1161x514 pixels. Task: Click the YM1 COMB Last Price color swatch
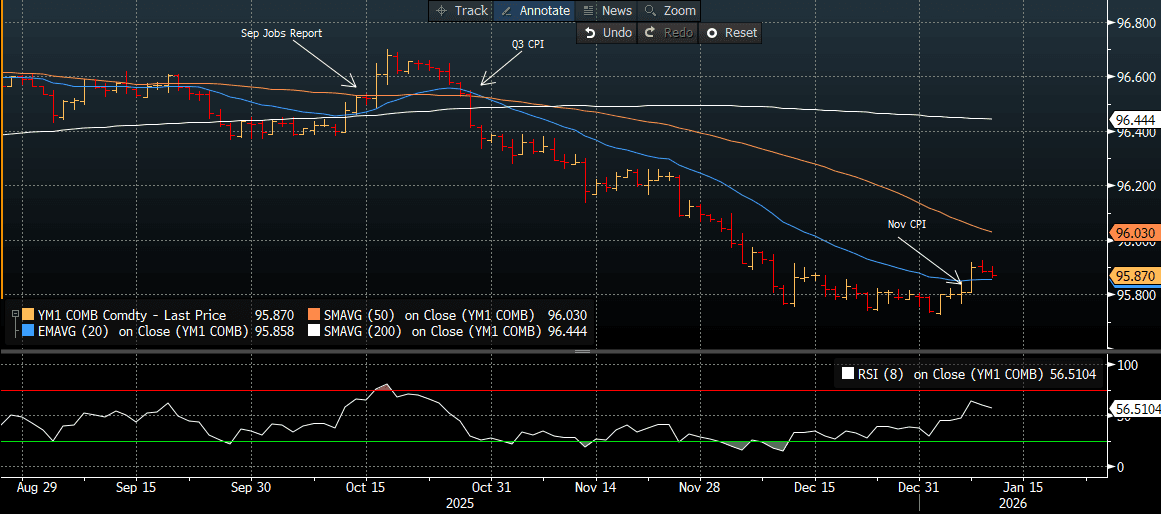[x=27, y=316]
